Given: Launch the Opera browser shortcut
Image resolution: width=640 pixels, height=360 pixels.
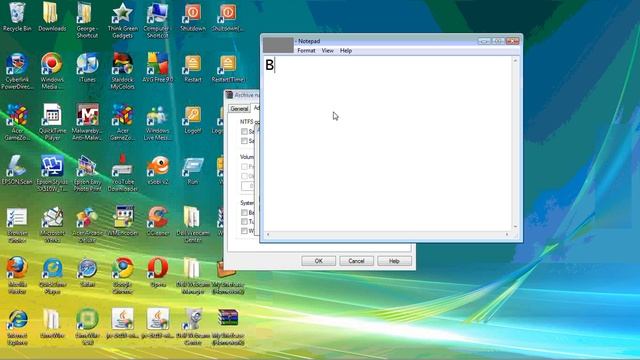Looking at the screenshot, I should (158, 272).
